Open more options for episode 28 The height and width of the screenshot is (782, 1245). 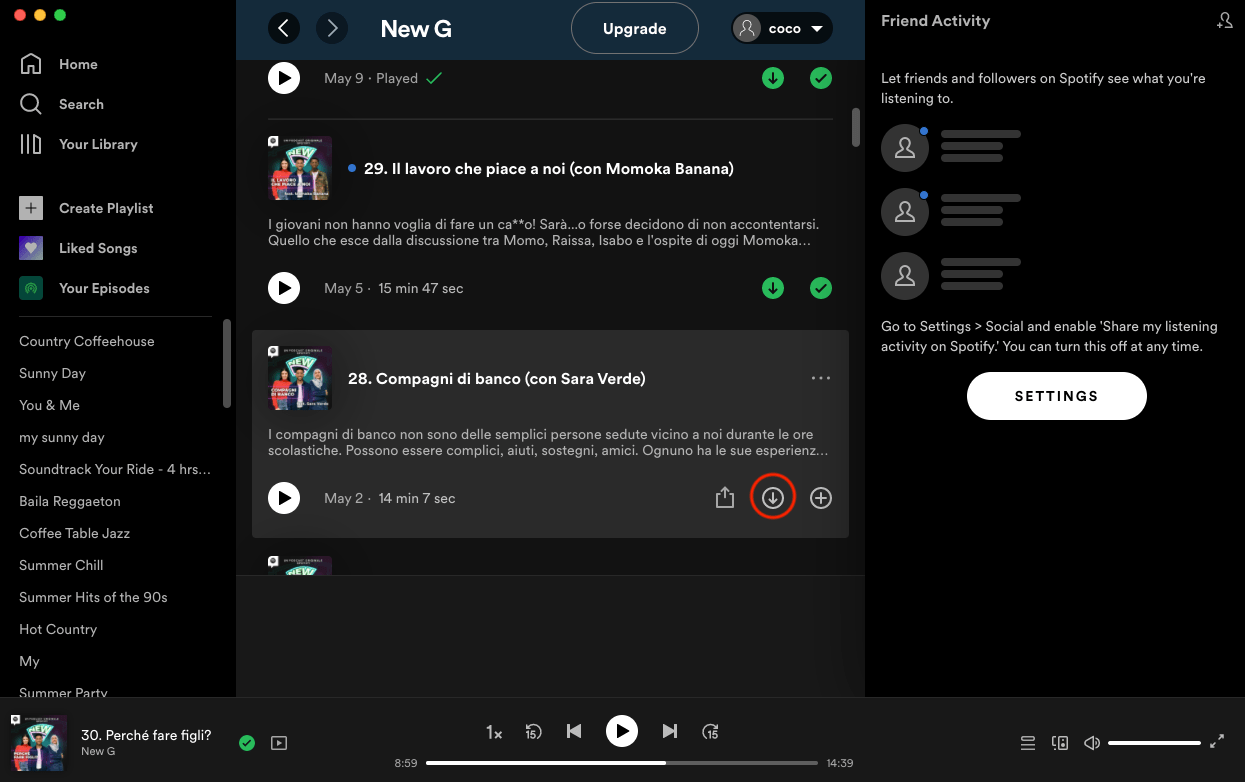(x=821, y=378)
